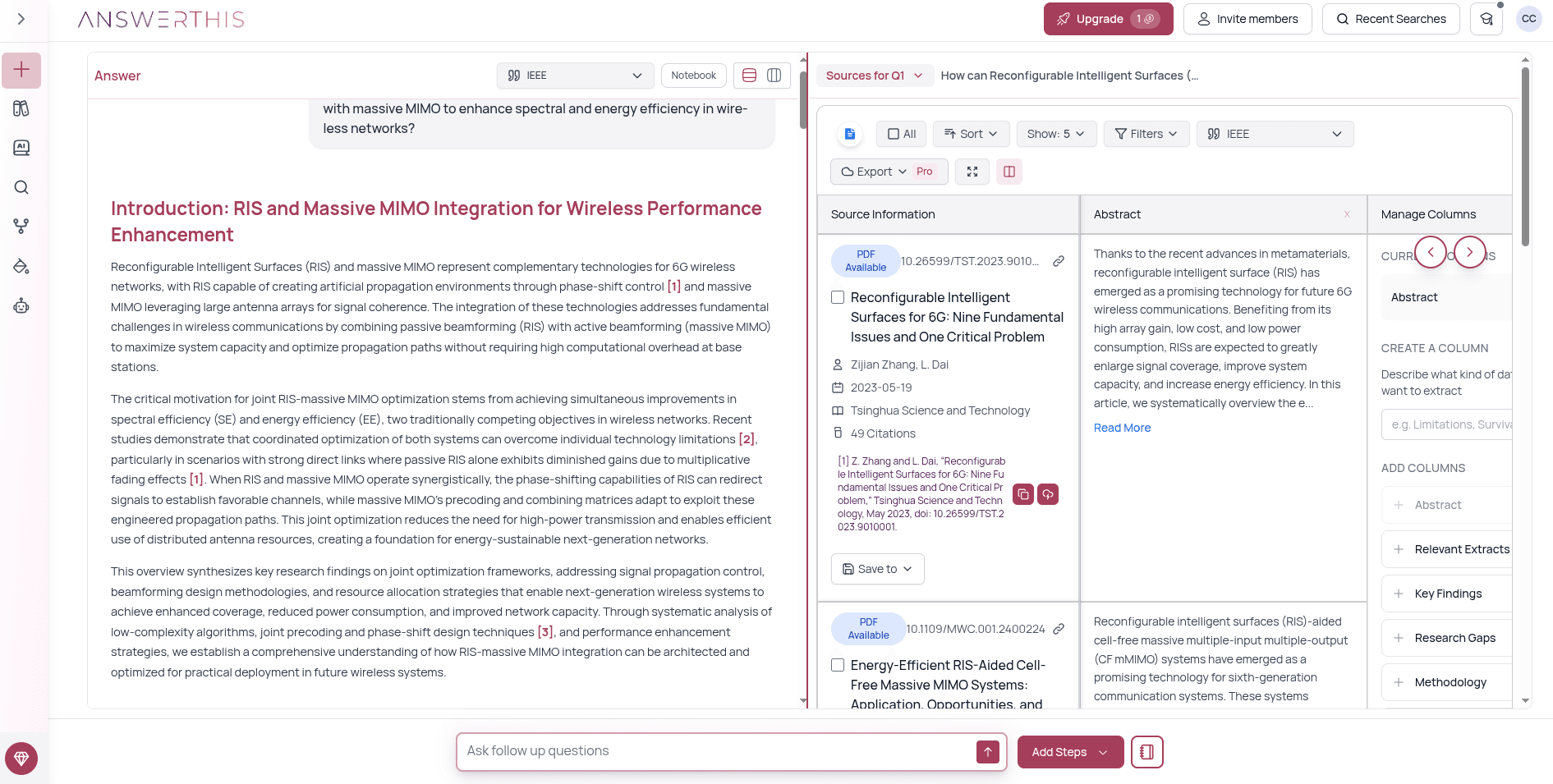Image resolution: width=1553 pixels, height=784 pixels.
Task: Check the Reconfigurable Intelligent Surfaces for 6G paper
Action: pyautogui.click(x=838, y=297)
